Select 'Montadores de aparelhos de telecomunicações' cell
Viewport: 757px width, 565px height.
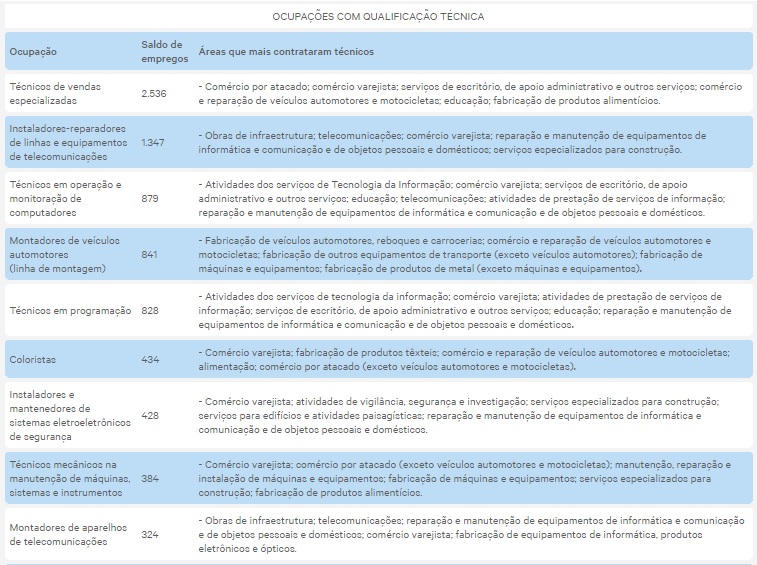pyautogui.click(x=68, y=535)
